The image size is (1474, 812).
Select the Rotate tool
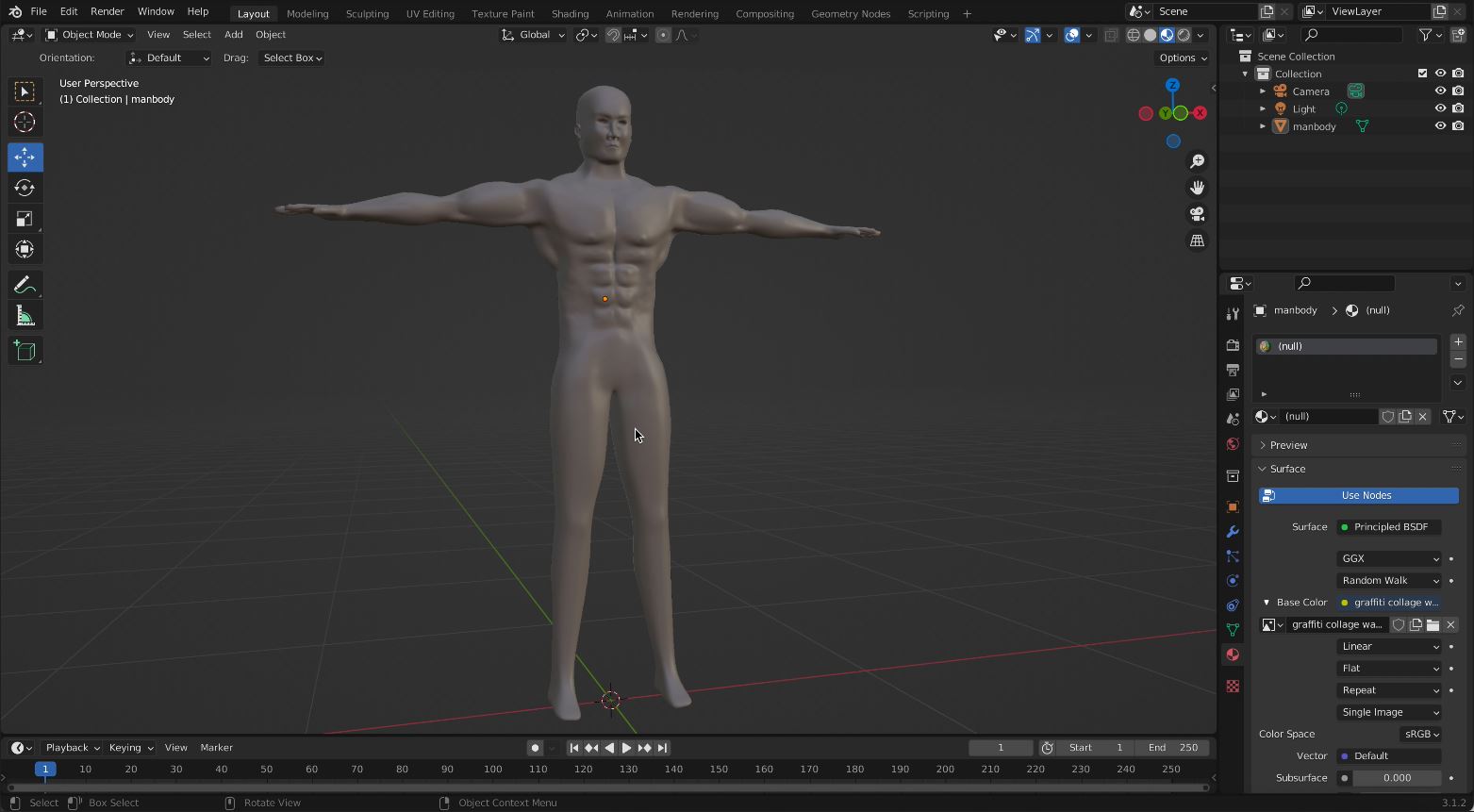25,188
